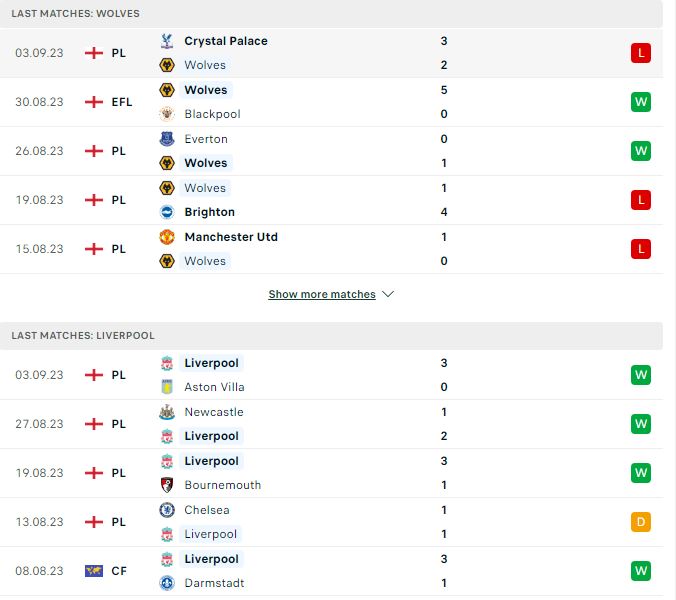Open the Wolves vs Brighton match row date

point(39,200)
